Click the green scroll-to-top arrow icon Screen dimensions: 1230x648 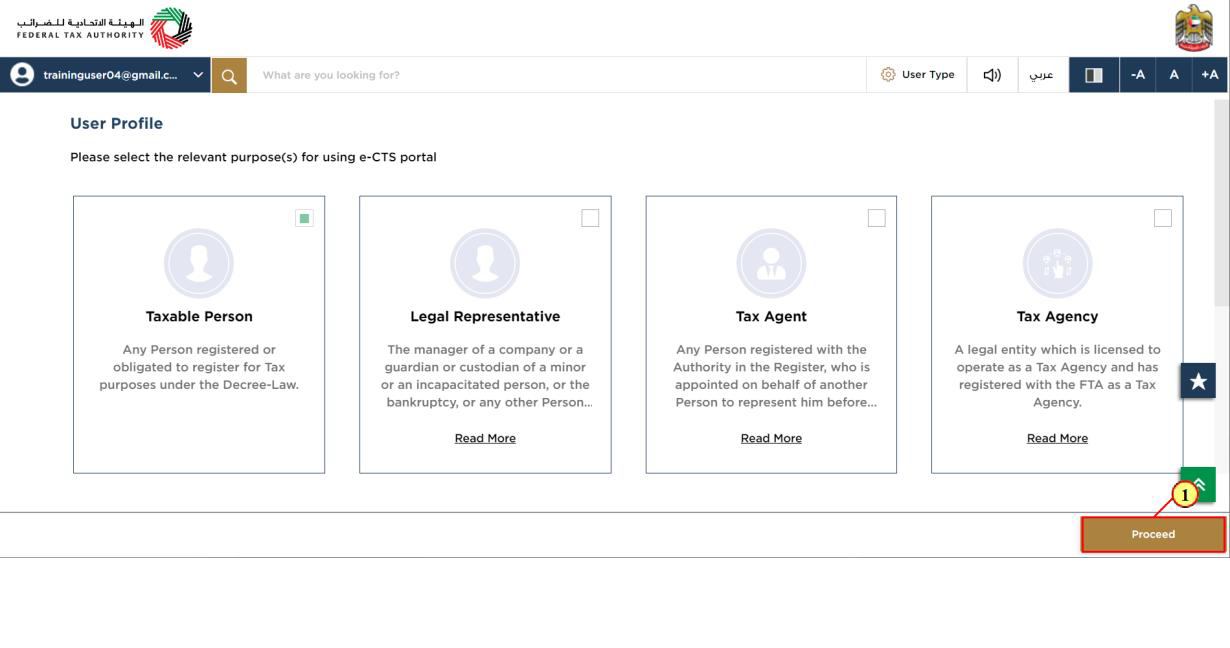pos(1198,484)
